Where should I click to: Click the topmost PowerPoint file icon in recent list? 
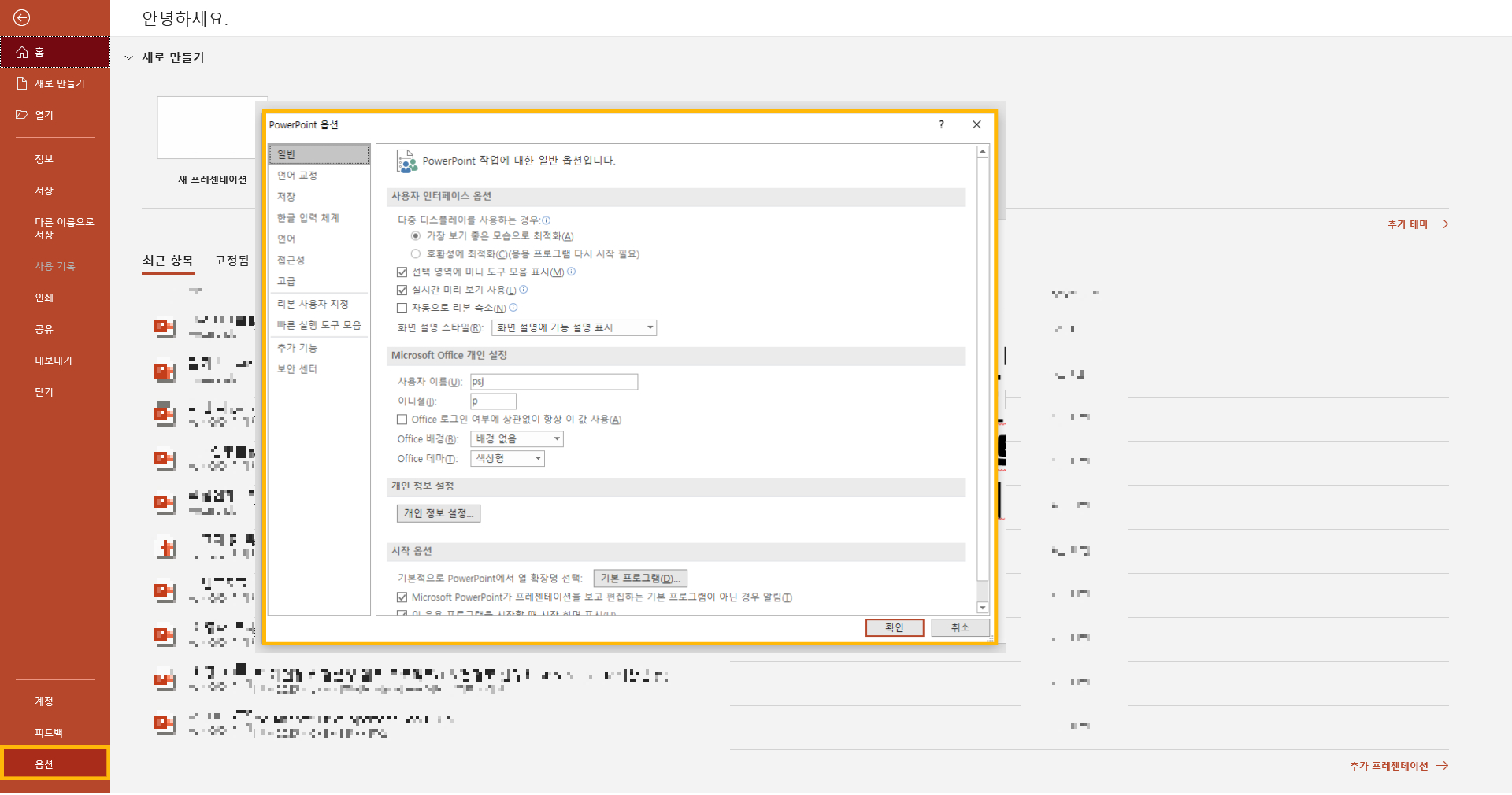click(x=165, y=327)
